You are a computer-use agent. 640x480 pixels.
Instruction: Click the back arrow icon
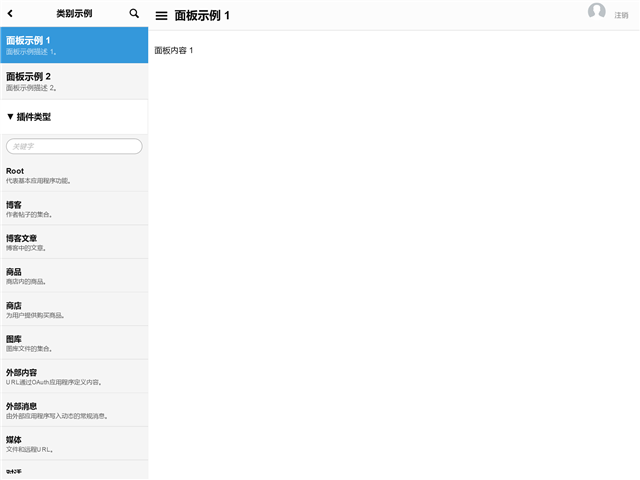[x=11, y=14]
